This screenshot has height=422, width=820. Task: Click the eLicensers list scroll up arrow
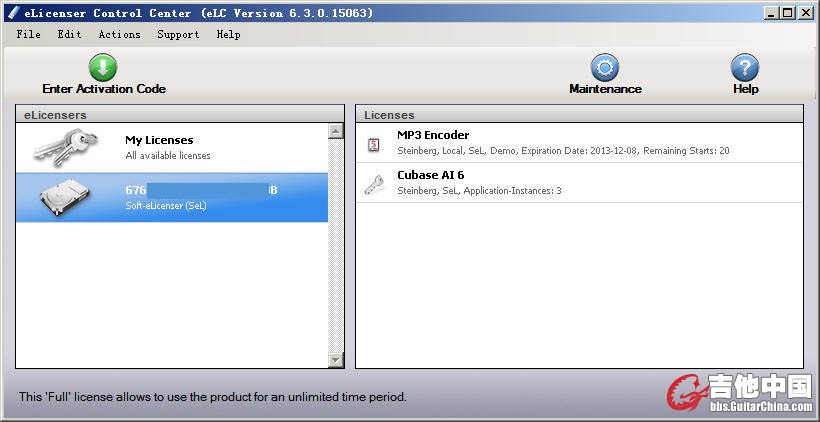pos(335,131)
